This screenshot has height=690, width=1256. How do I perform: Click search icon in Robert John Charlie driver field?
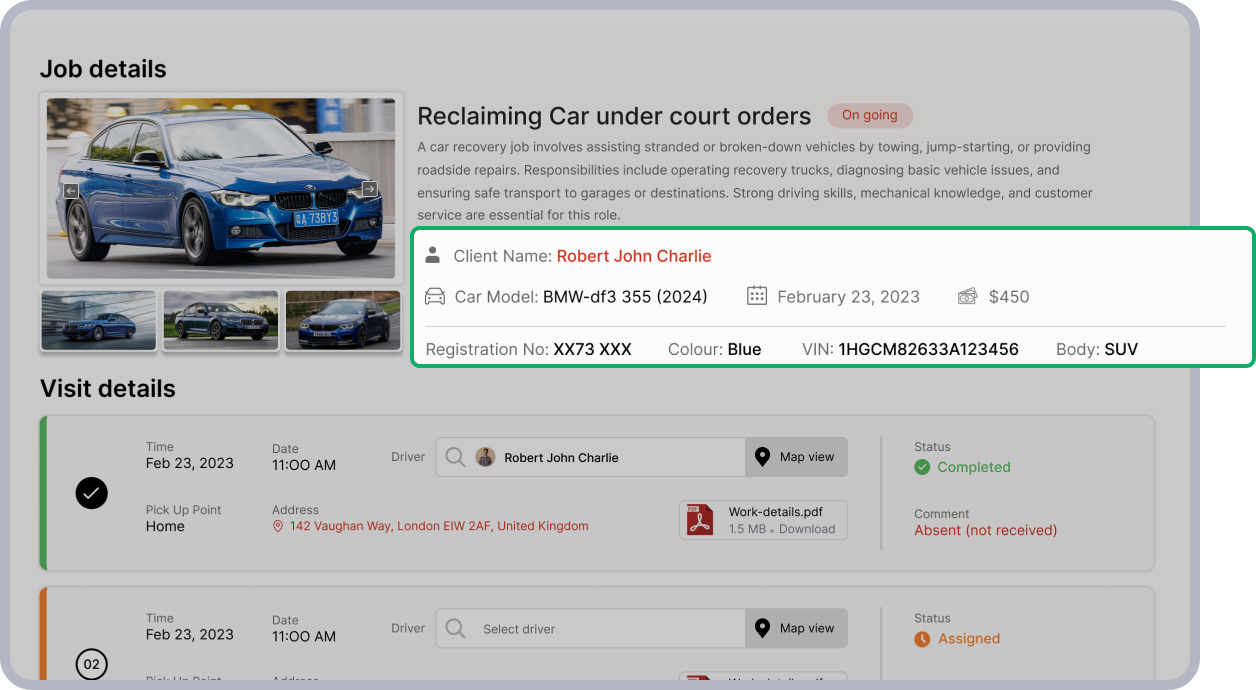coord(455,457)
